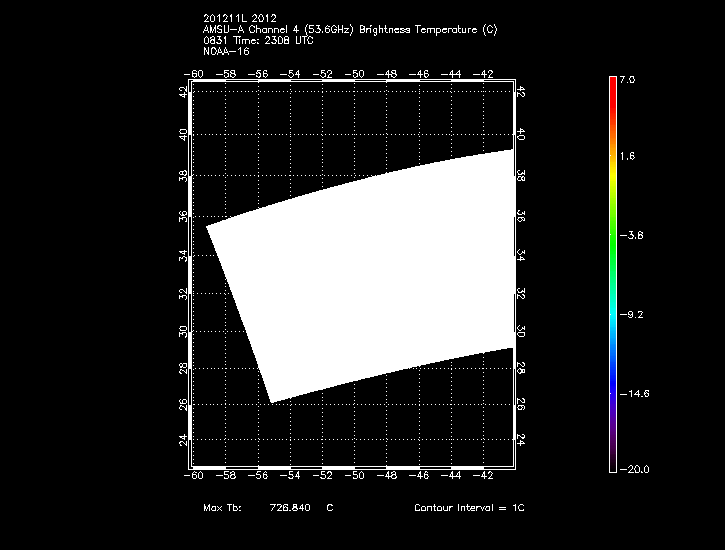Click the -50 longitude label on top axis
The image size is (725, 550).
click(354, 74)
